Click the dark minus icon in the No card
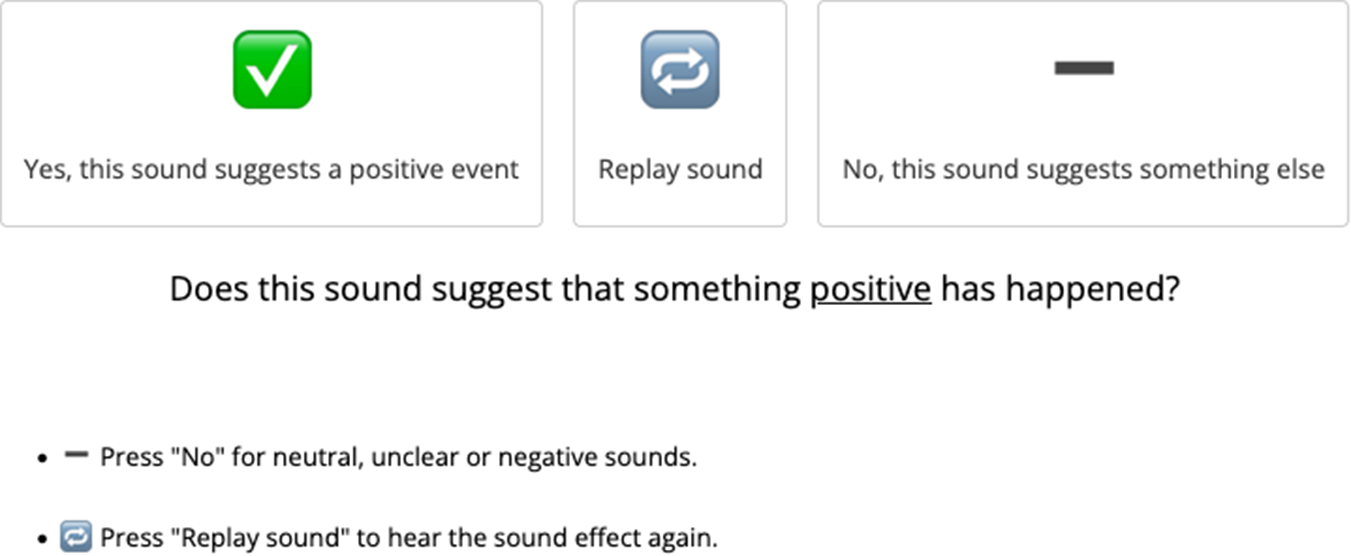Image resolution: width=1351 pixels, height=556 pixels. 1083,68
